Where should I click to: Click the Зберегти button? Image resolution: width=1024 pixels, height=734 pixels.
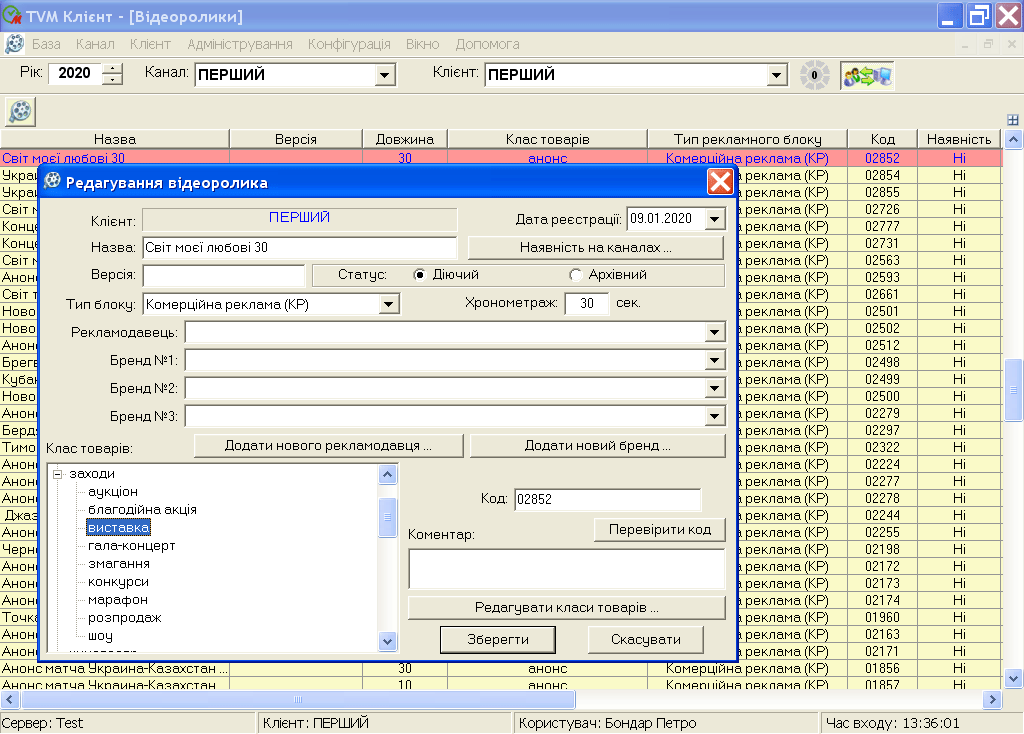pyautogui.click(x=497, y=640)
